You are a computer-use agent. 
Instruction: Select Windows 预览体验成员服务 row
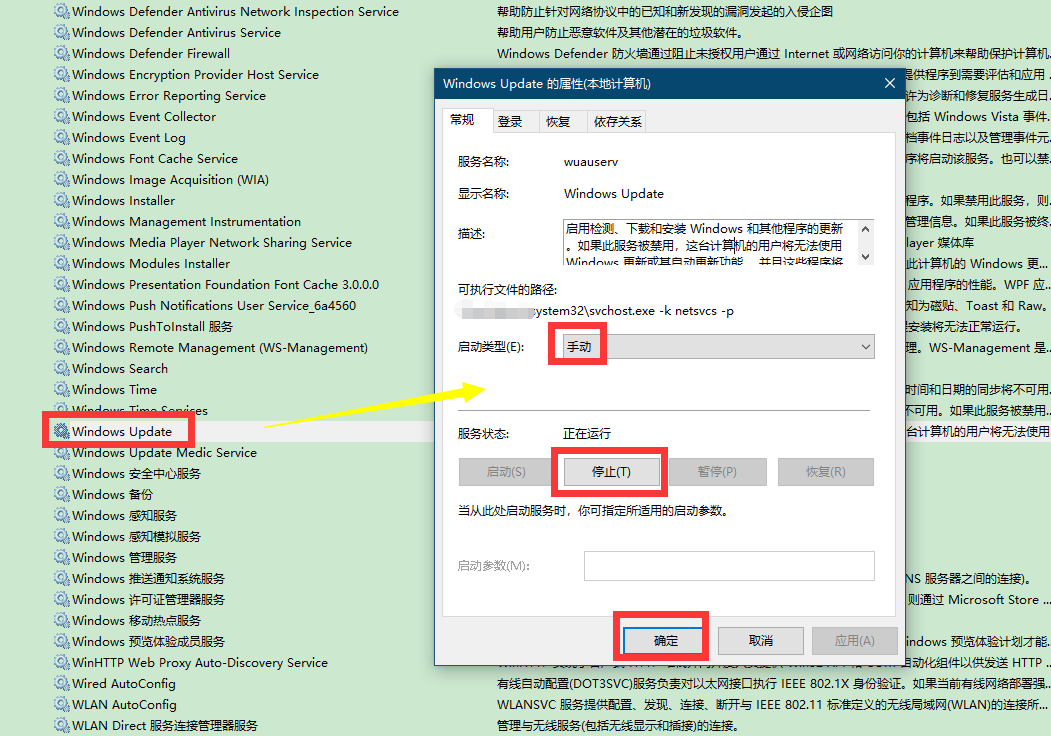[x=148, y=641]
